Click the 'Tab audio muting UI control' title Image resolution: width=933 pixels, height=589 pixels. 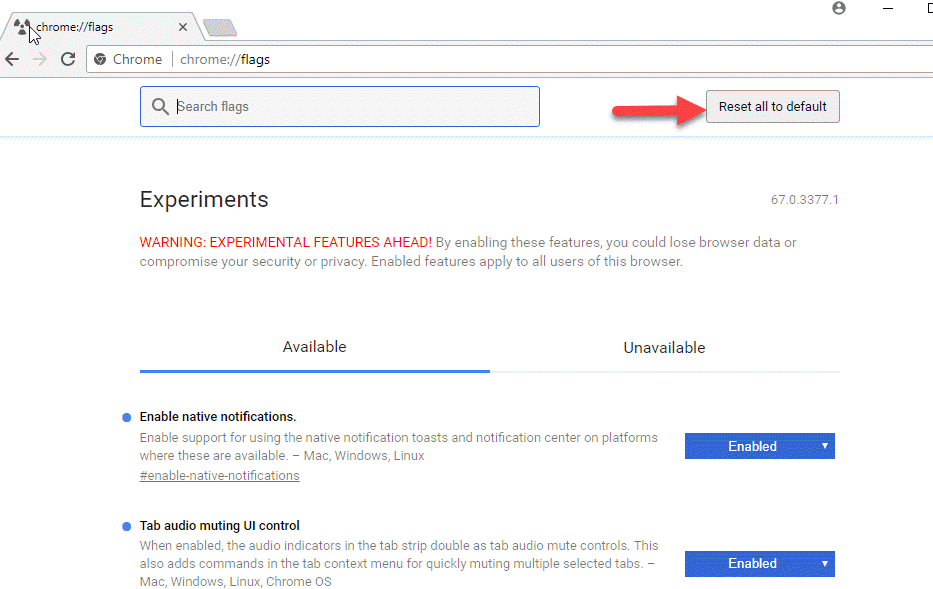tap(220, 526)
